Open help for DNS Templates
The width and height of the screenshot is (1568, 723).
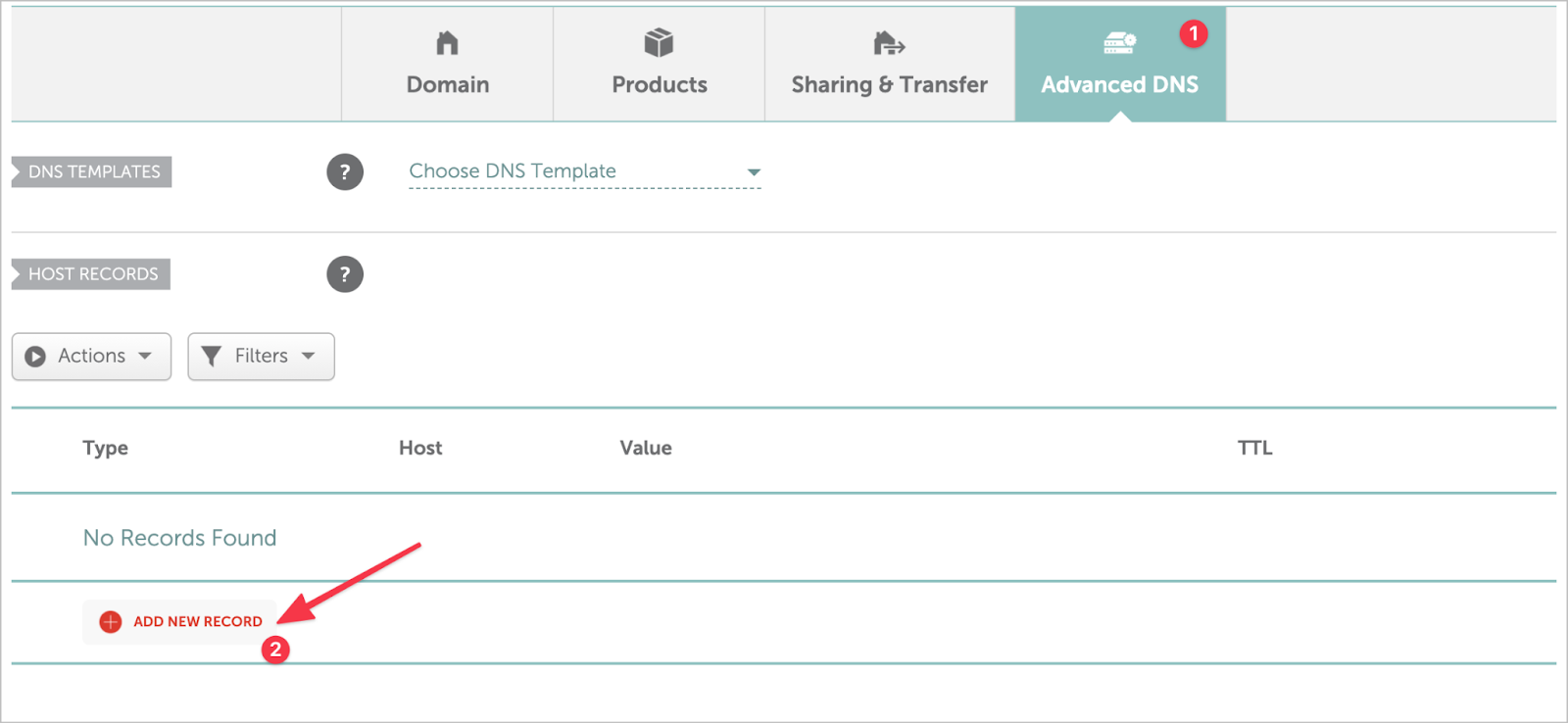click(345, 172)
